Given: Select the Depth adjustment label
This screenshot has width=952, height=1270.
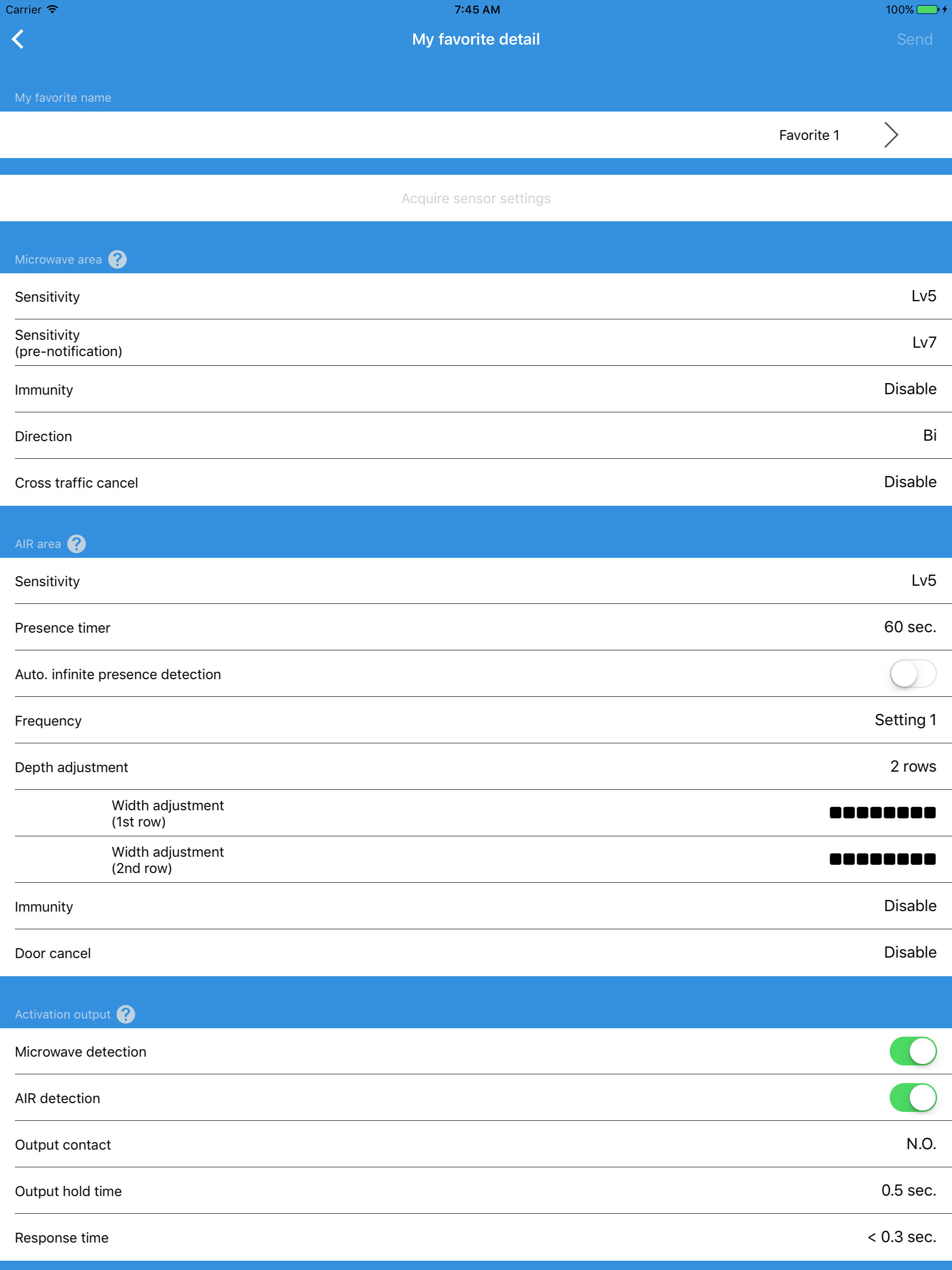Looking at the screenshot, I should point(71,767).
